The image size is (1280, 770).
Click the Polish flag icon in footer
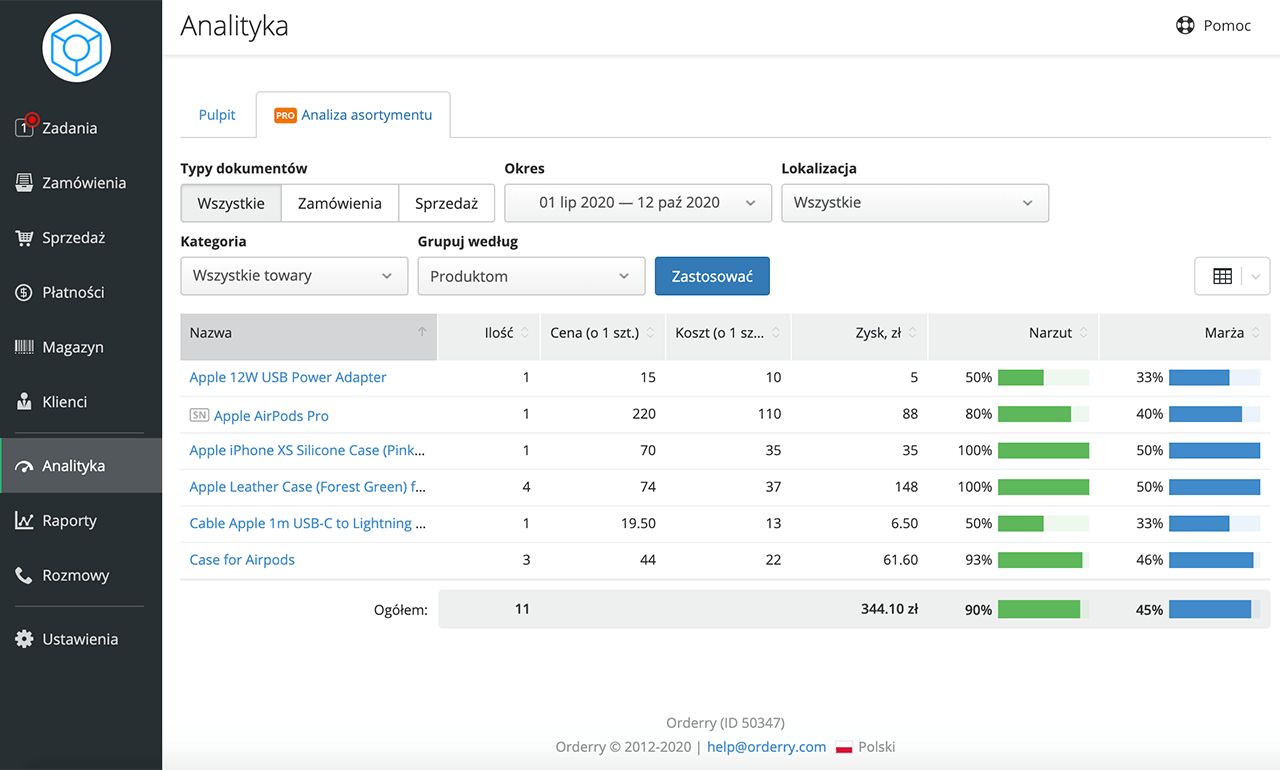[844, 747]
